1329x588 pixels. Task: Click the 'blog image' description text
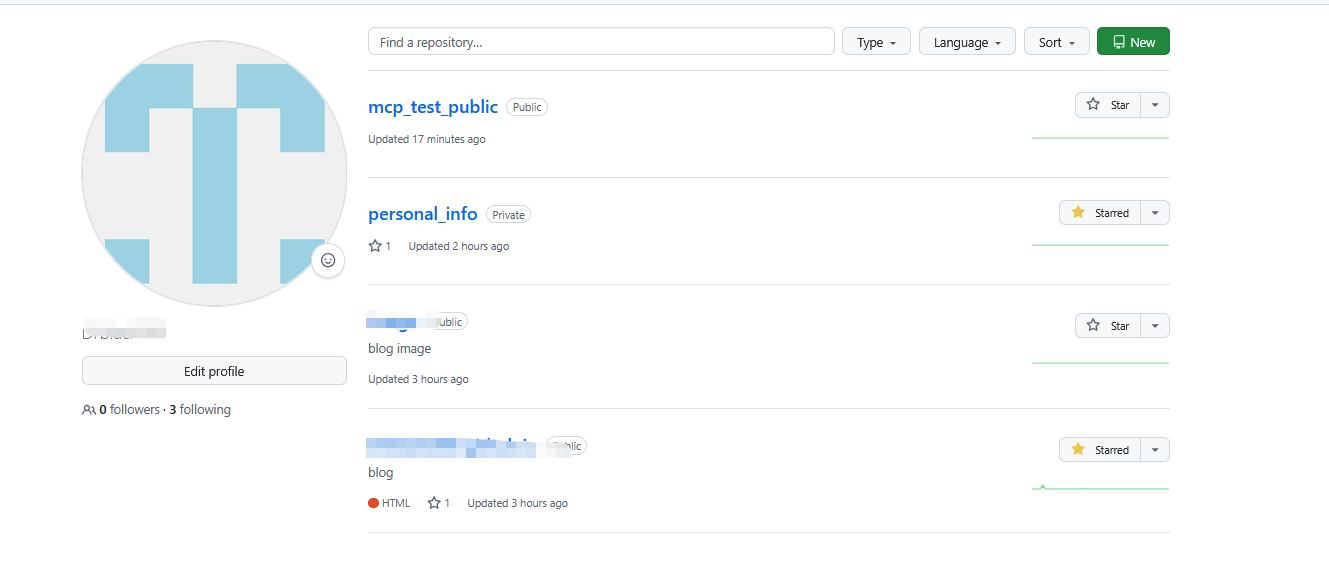click(x=400, y=349)
